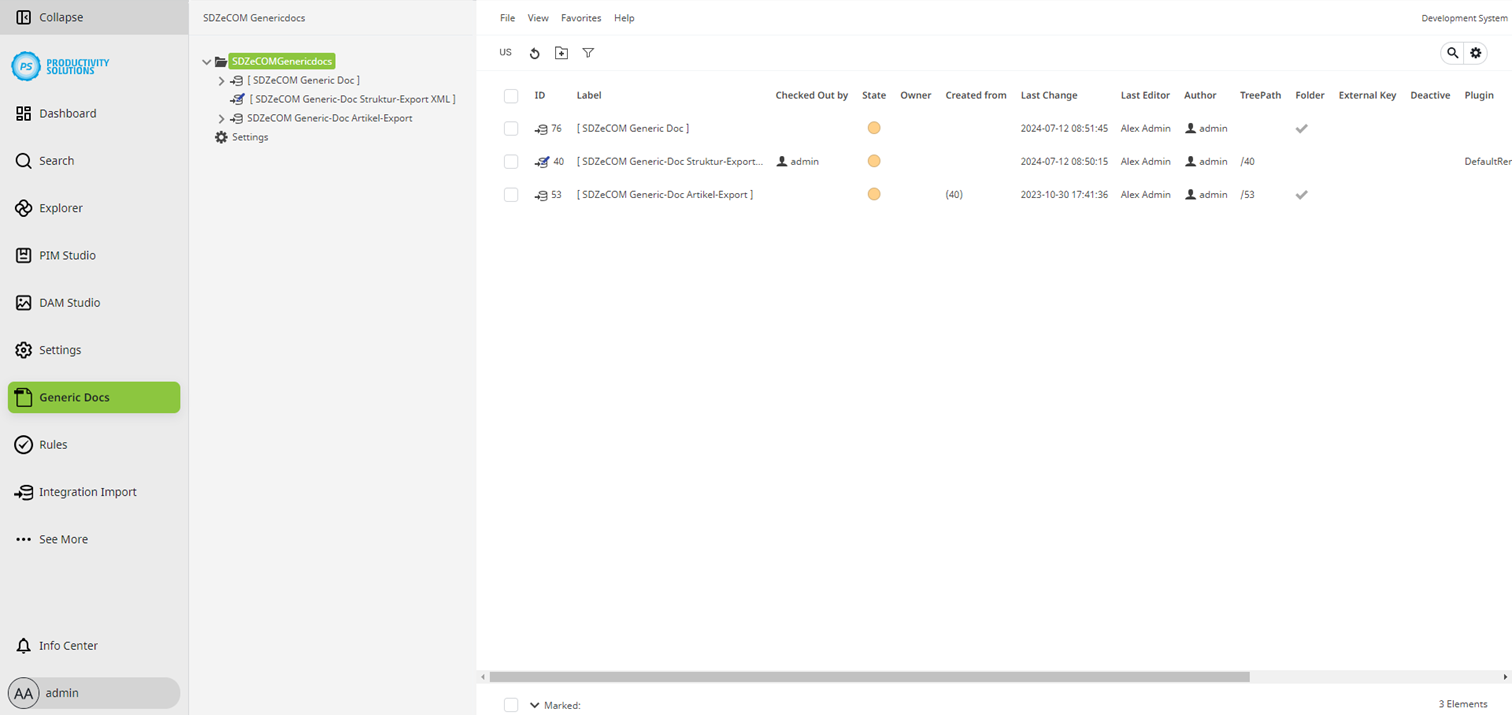Open the Favorites menu
The height and width of the screenshot is (715, 1512).
(x=581, y=18)
